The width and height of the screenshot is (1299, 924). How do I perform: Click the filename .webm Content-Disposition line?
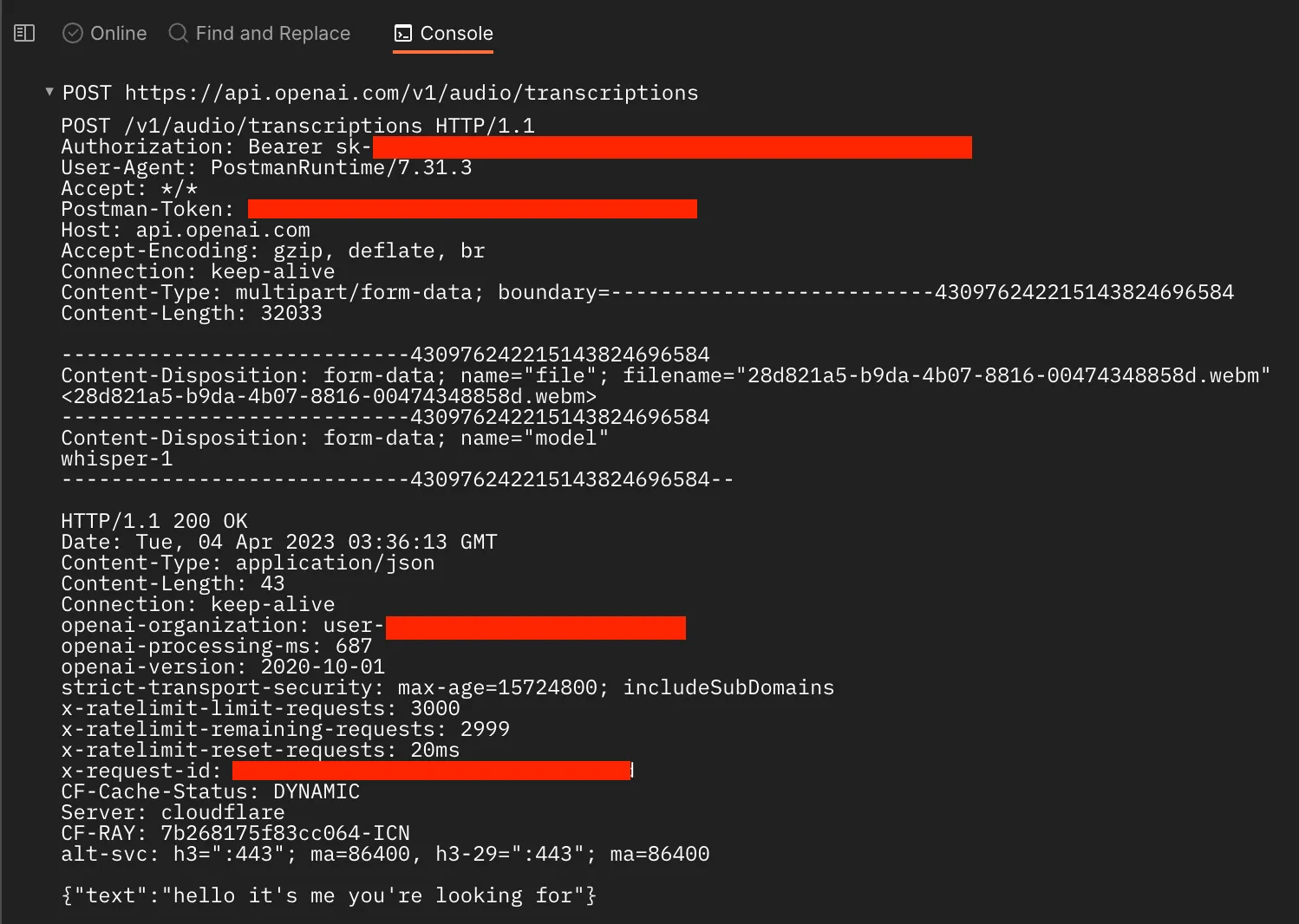[x=665, y=375]
